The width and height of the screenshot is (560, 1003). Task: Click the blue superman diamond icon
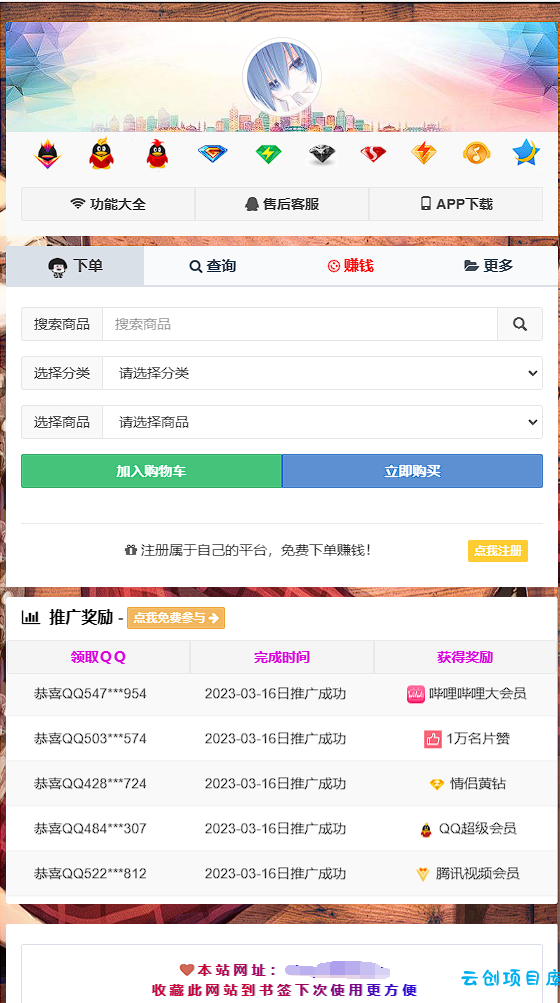pos(212,154)
